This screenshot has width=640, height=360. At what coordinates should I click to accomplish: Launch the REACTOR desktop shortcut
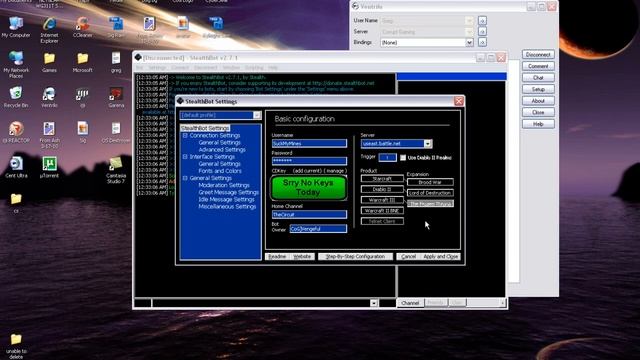click(16, 132)
